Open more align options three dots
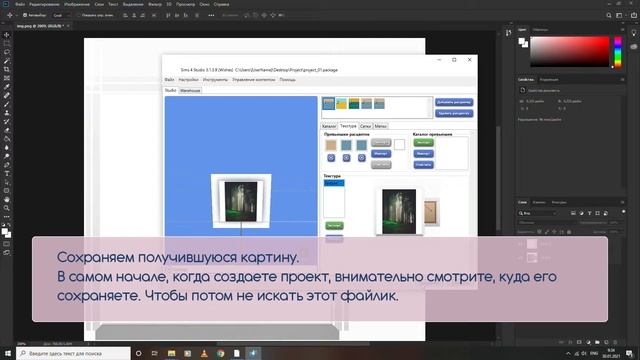This screenshot has height=360, width=640. click(x=211, y=16)
